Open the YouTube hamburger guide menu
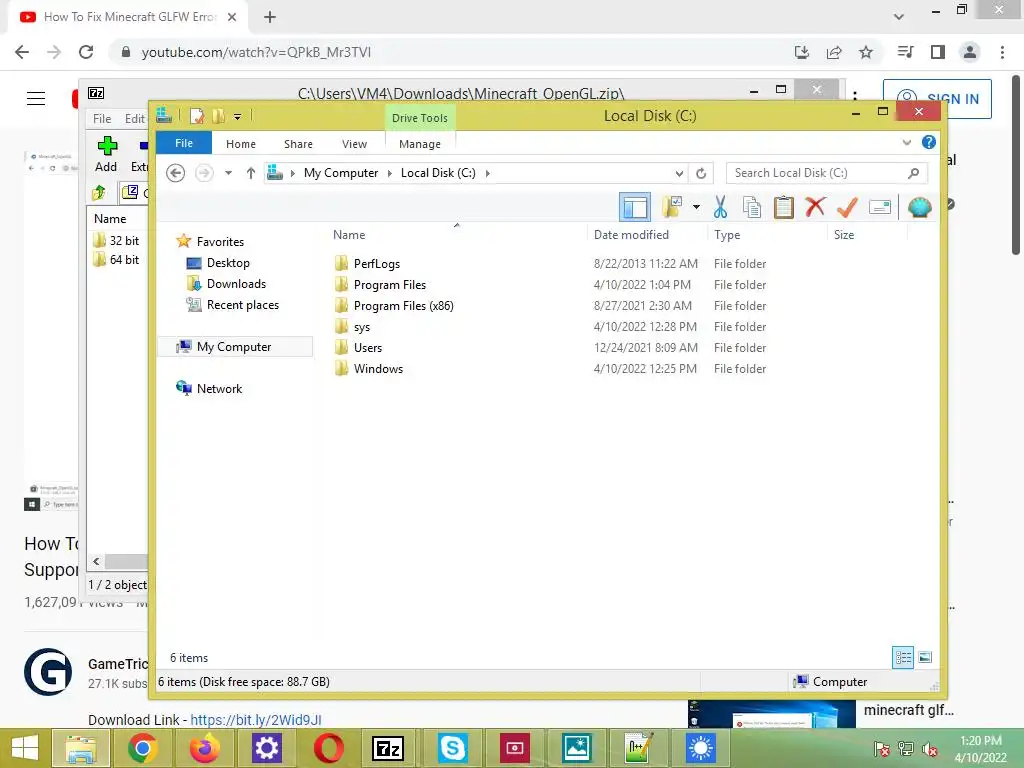Image resolution: width=1024 pixels, height=768 pixels. pyautogui.click(x=36, y=99)
